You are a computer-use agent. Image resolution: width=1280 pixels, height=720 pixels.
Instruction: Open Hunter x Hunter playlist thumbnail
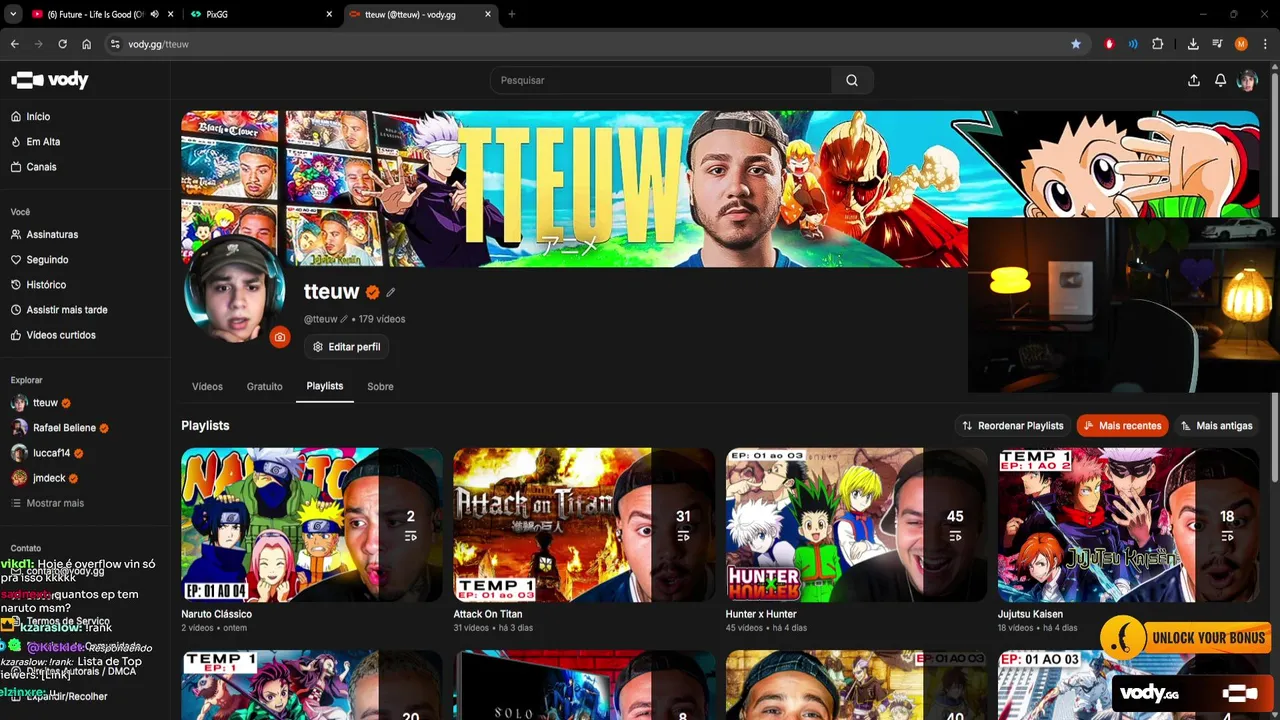(856, 525)
